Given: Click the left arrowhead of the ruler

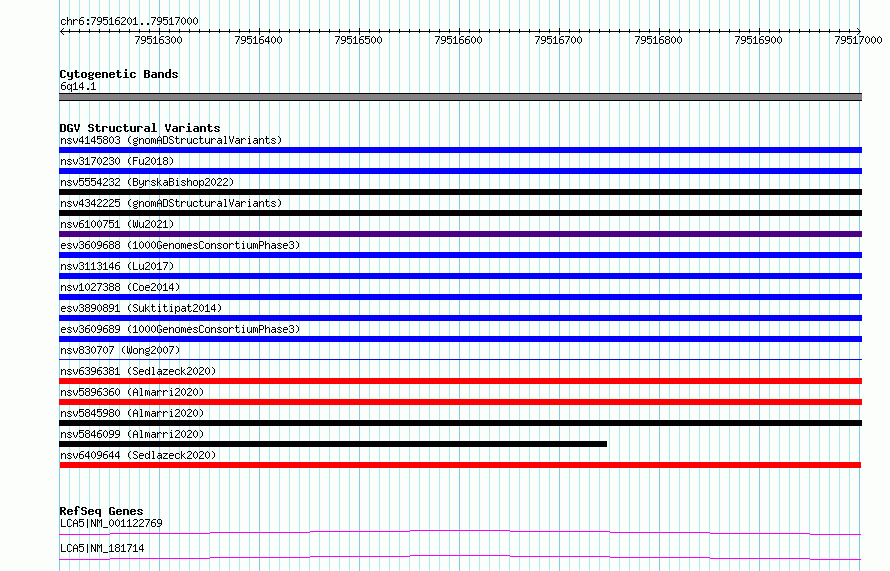Looking at the screenshot, I should point(62,31).
